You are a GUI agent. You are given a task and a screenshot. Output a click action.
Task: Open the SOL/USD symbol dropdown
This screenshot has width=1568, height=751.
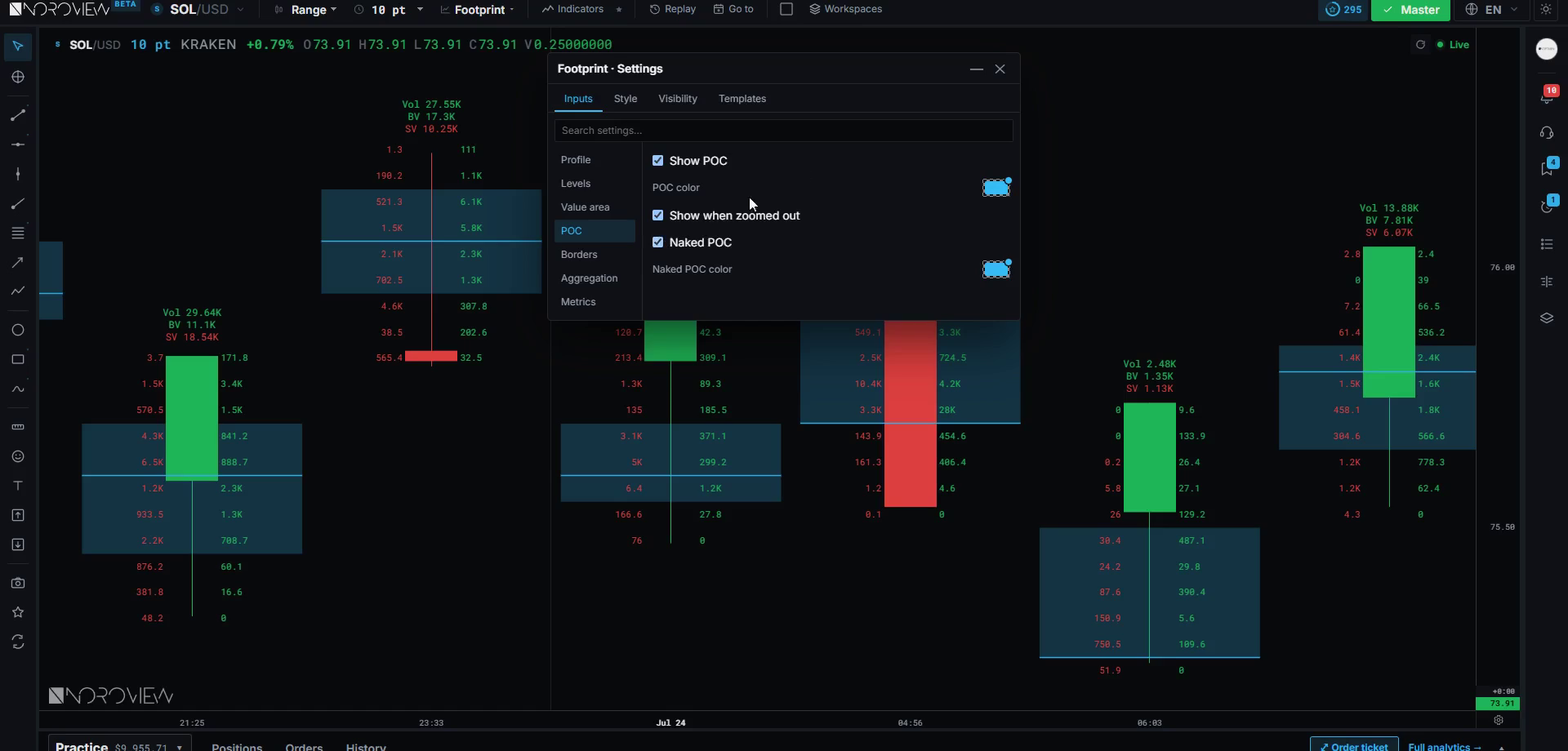coord(198,10)
